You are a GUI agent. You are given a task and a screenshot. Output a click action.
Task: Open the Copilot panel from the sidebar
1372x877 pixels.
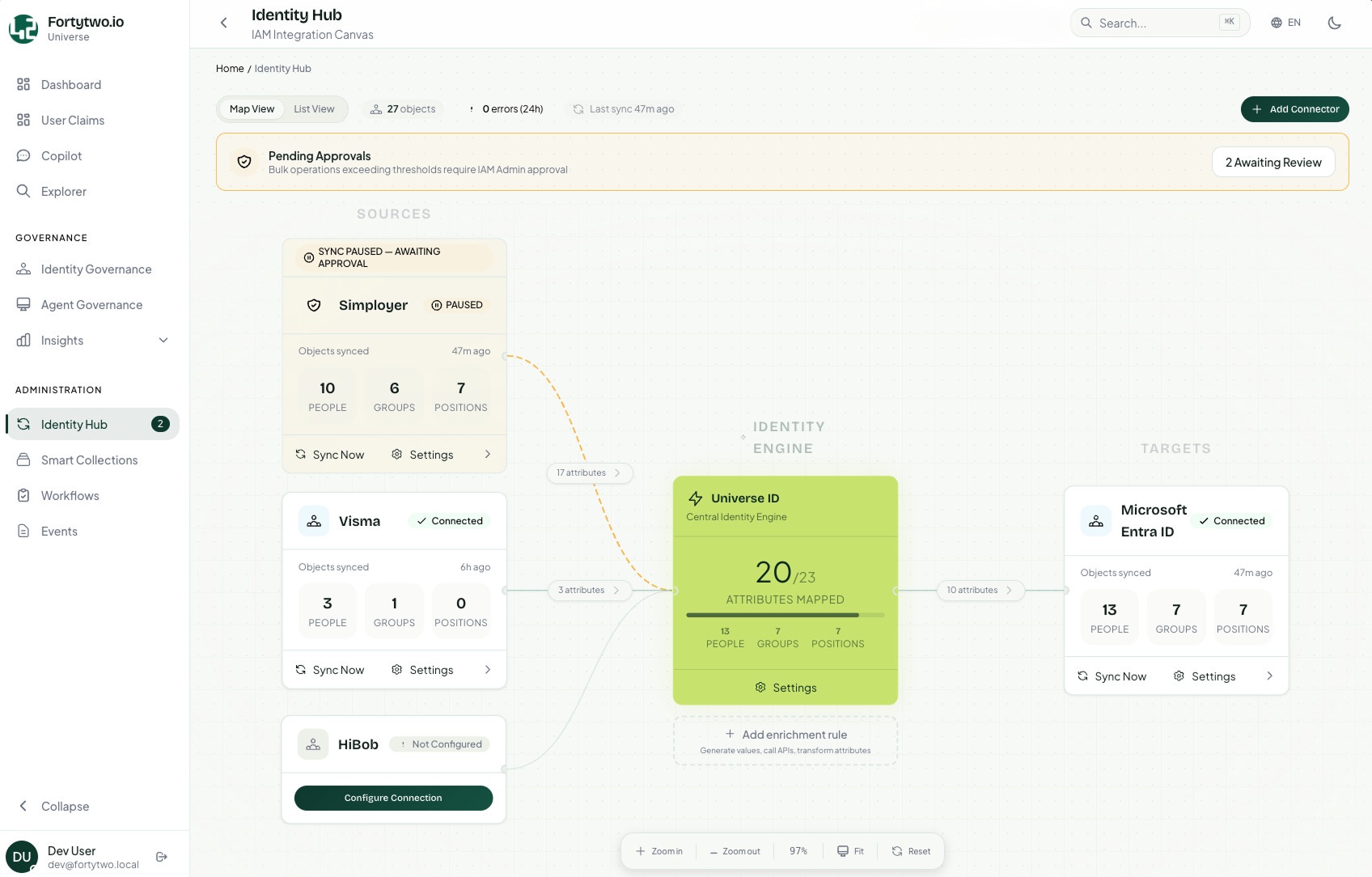[x=60, y=155]
